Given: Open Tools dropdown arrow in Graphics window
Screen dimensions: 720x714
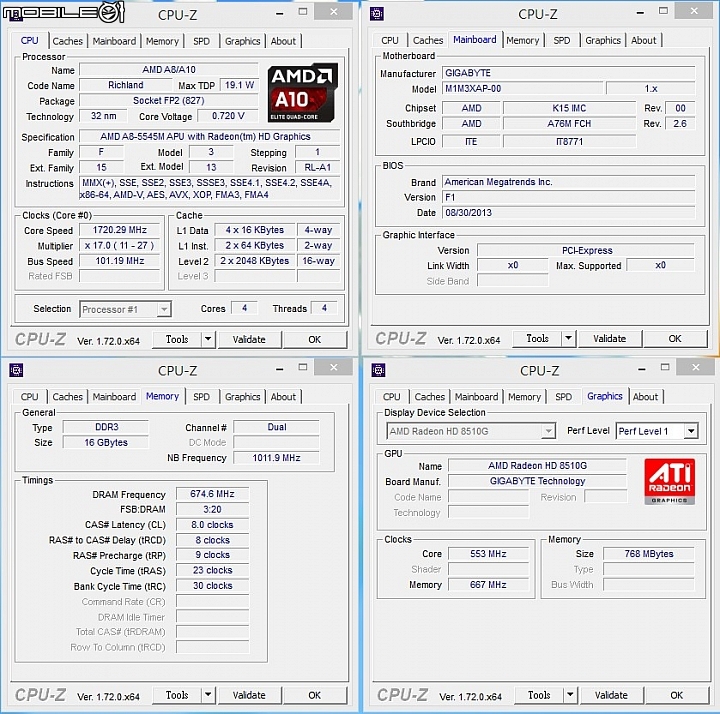Looking at the screenshot, I should pyautogui.click(x=570, y=695).
